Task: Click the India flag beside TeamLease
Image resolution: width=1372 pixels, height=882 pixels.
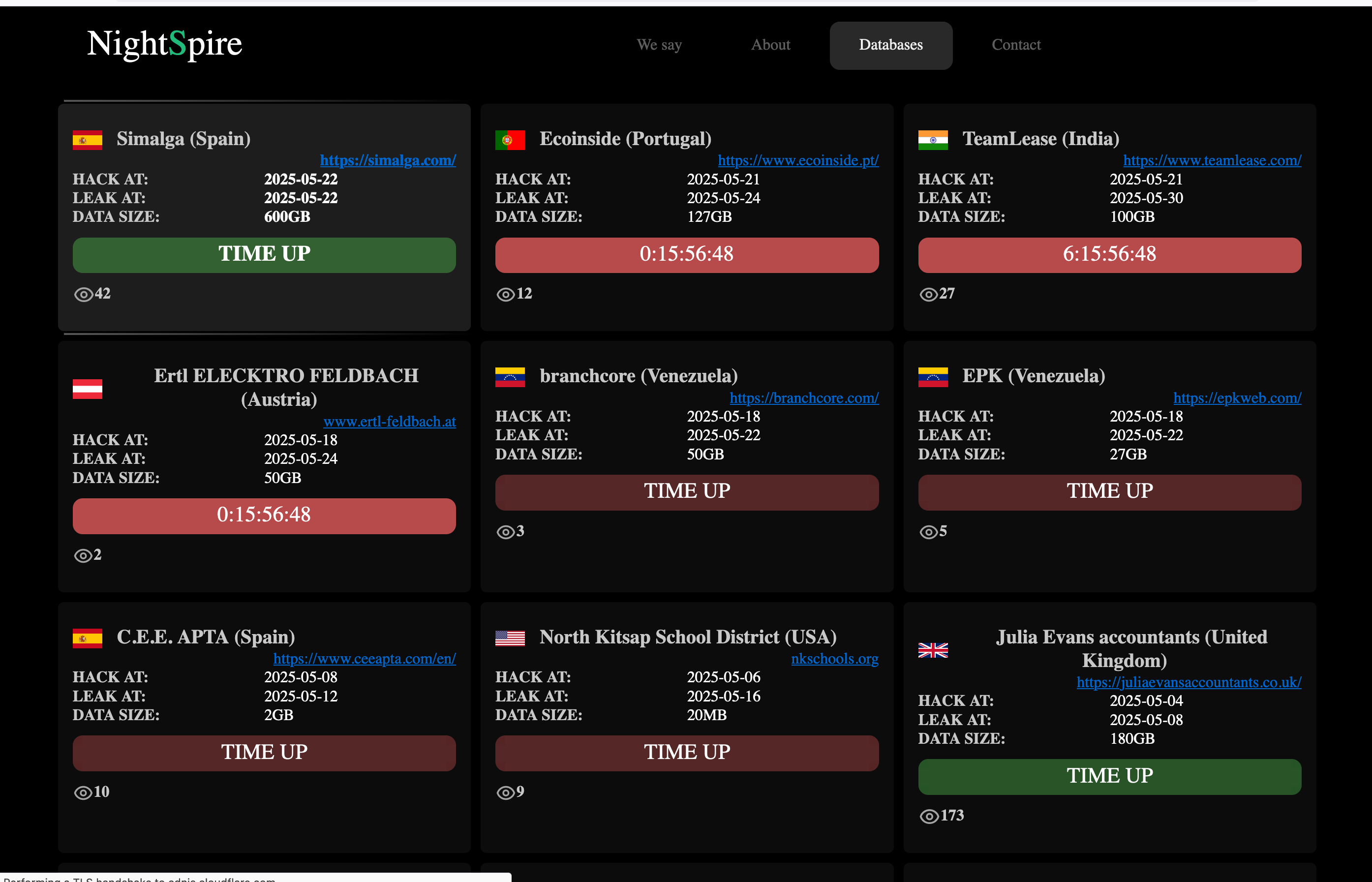Action: click(932, 140)
